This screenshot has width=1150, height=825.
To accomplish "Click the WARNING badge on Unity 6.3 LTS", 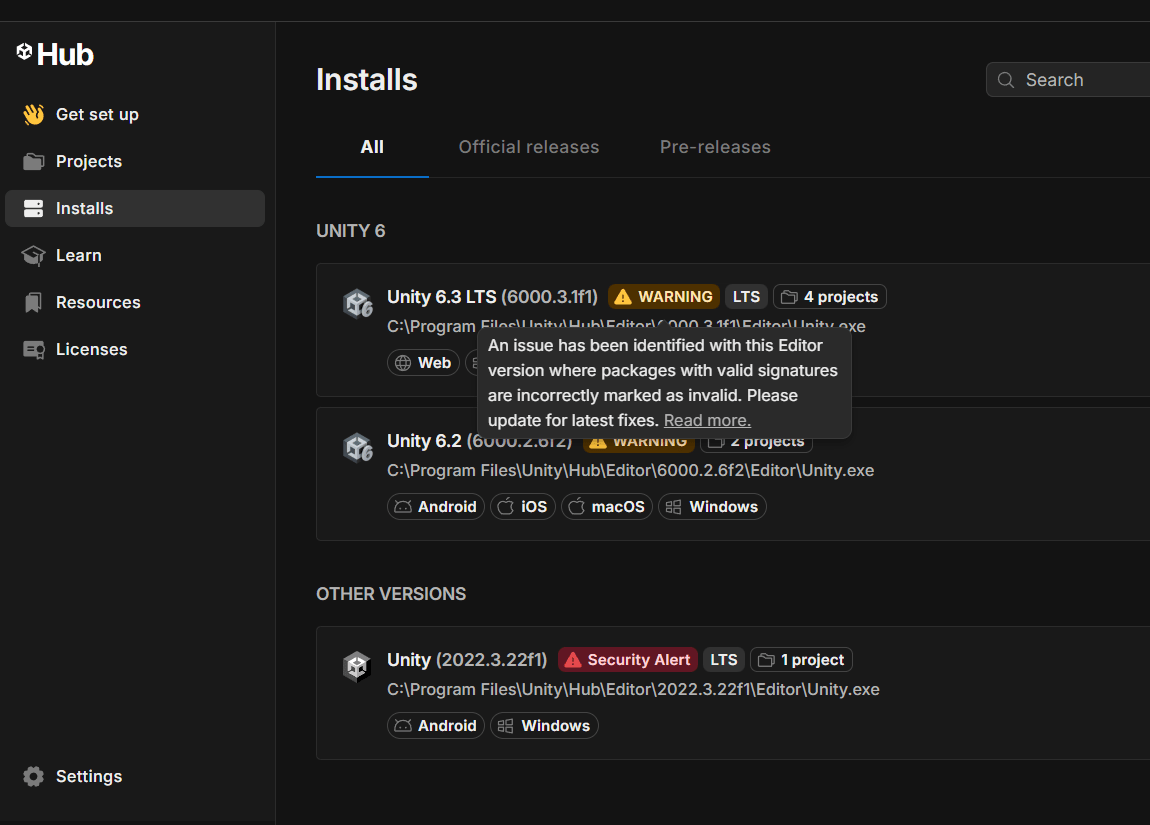I will [x=664, y=297].
